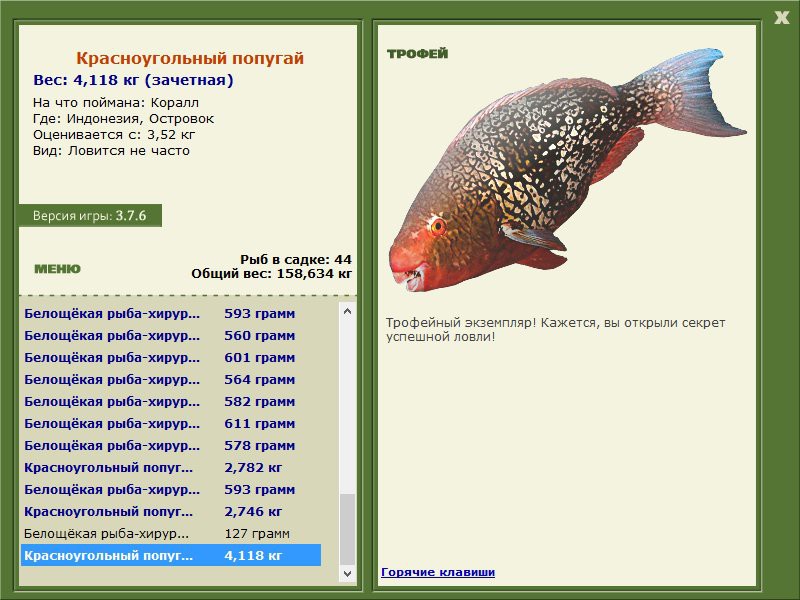This screenshot has height=600, width=800.
Task: Select the 601 грамм Белощёкая рыба-хирург row
Action: coord(171,358)
